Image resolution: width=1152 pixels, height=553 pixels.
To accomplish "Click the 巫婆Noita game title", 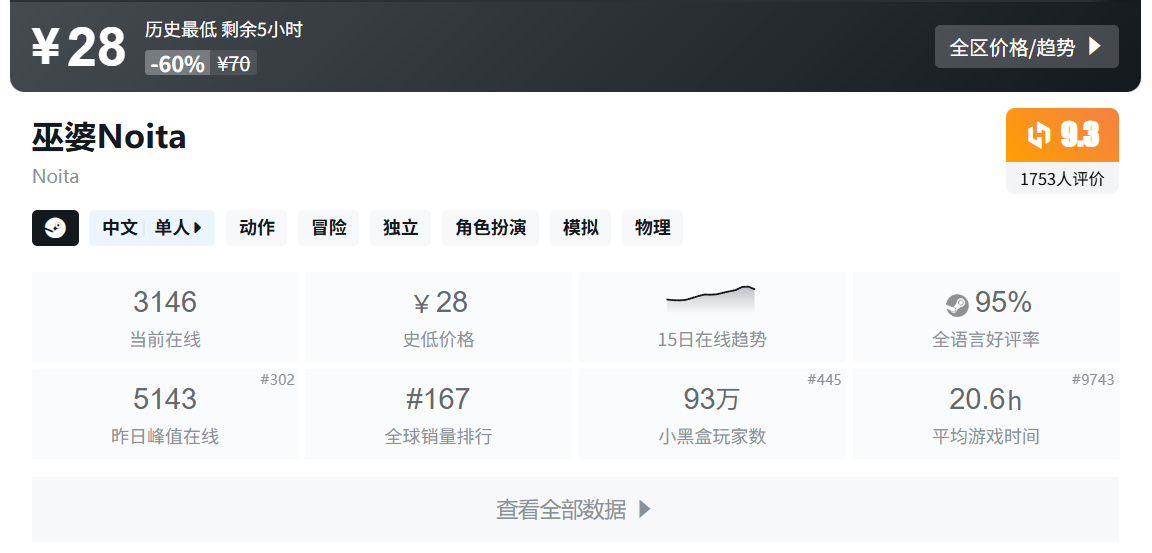I will pyautogui.click(x=109, y=137).
